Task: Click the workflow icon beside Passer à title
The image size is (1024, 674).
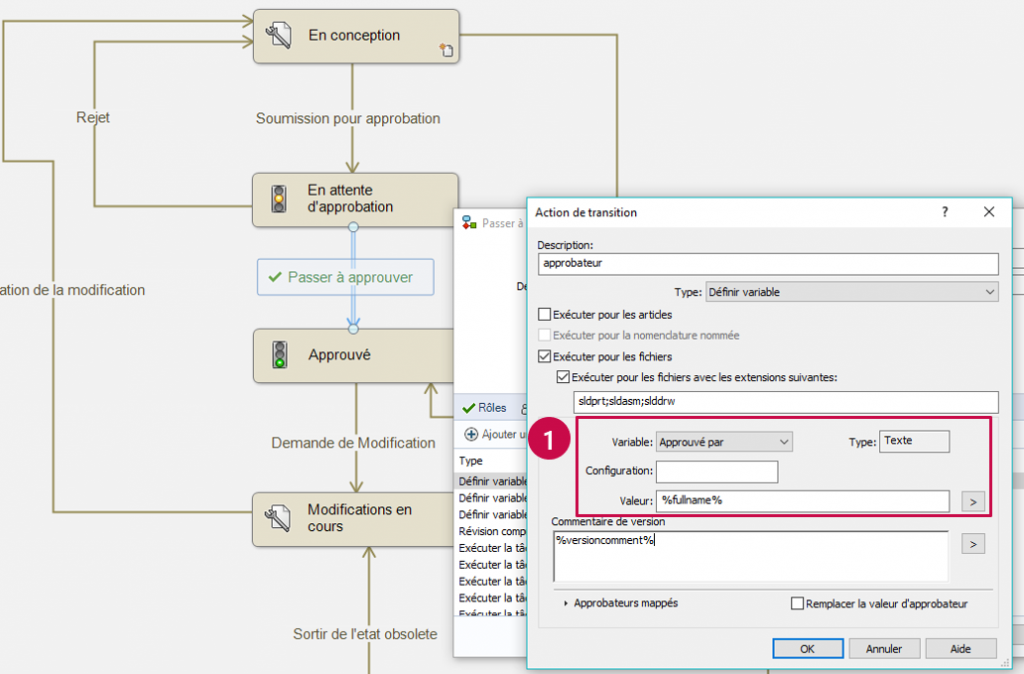Action: (x=469, y=223)
